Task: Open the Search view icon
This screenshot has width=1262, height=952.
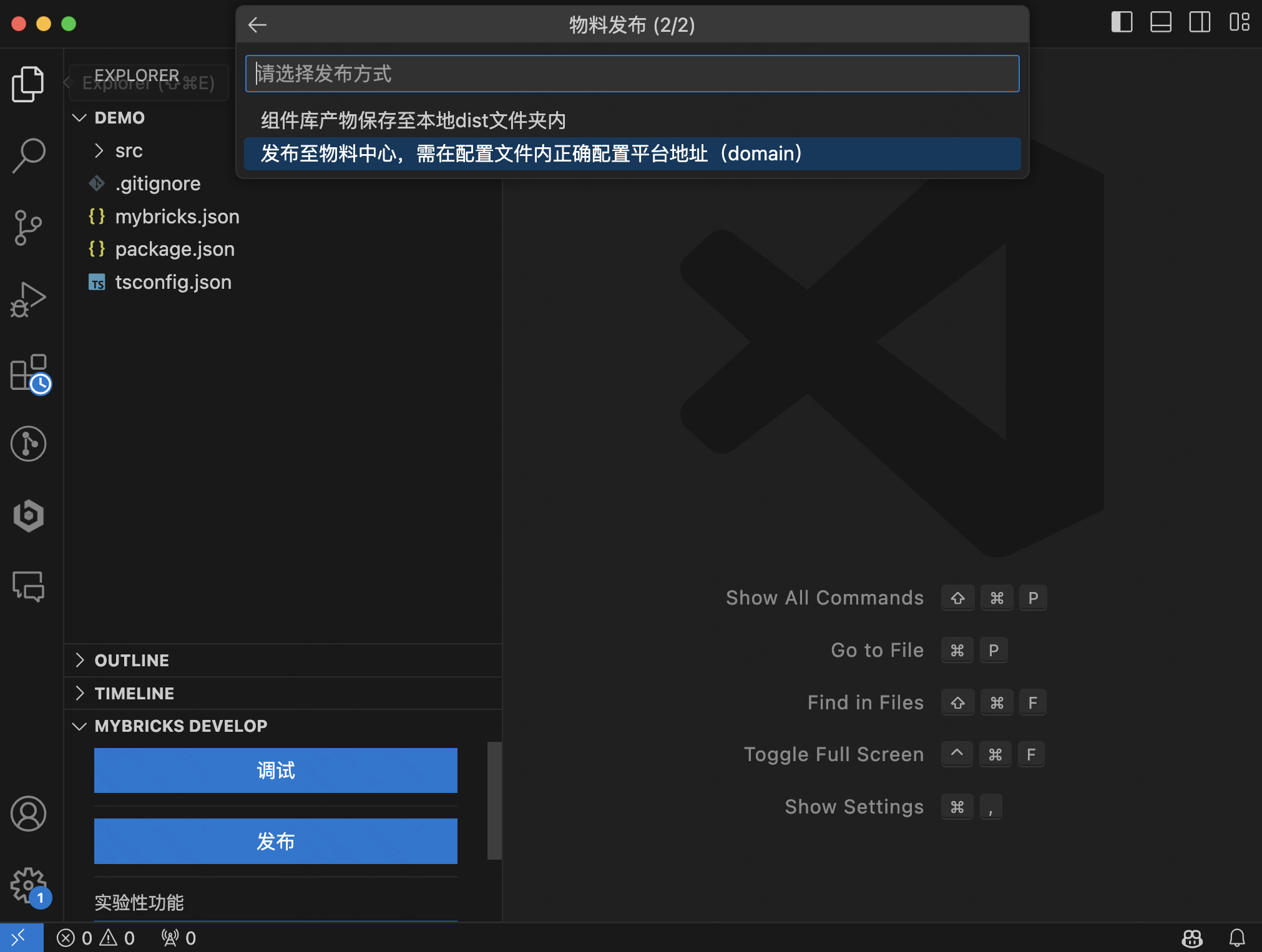Action: click(x=28, y=155)
